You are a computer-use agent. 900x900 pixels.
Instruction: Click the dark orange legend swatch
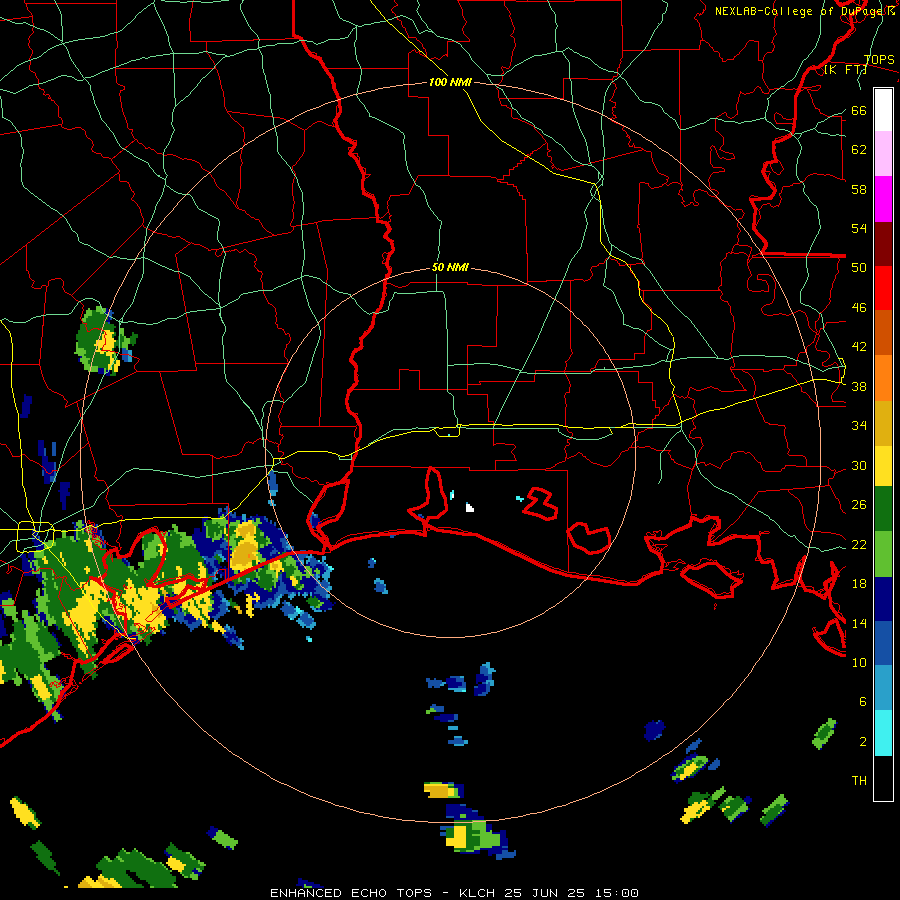(x=883, y=332)
